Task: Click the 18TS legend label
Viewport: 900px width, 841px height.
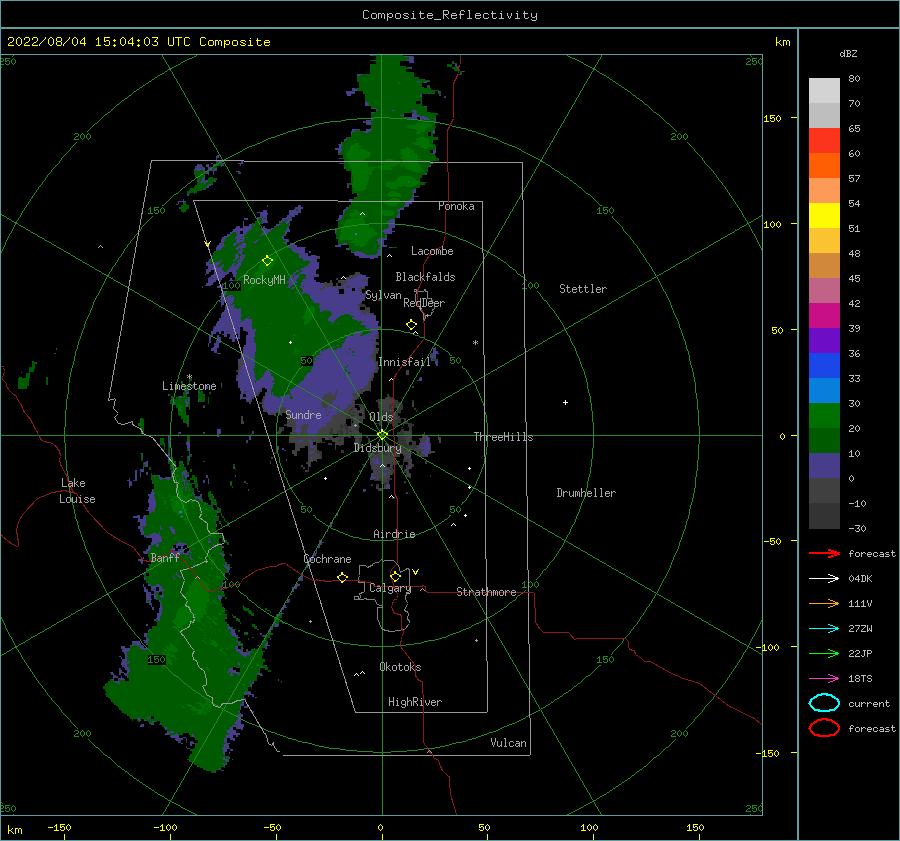Action: click(x=860, y=679)
